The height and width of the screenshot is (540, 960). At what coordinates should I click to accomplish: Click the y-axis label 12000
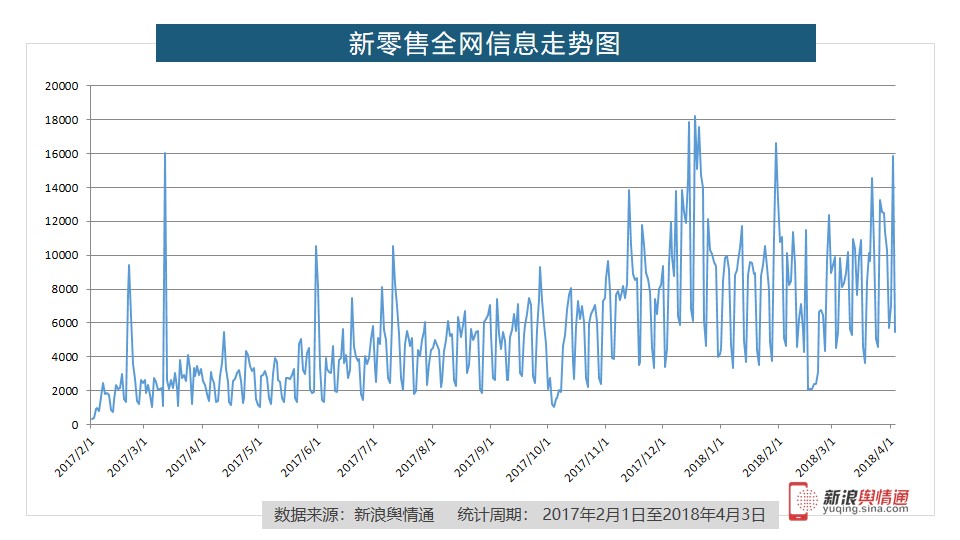point(61,221)
